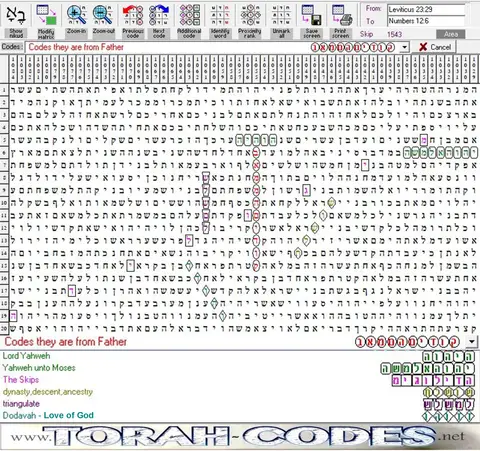
Task: Click the Zoom-in magnifier icon
Action: click(76, 15)
